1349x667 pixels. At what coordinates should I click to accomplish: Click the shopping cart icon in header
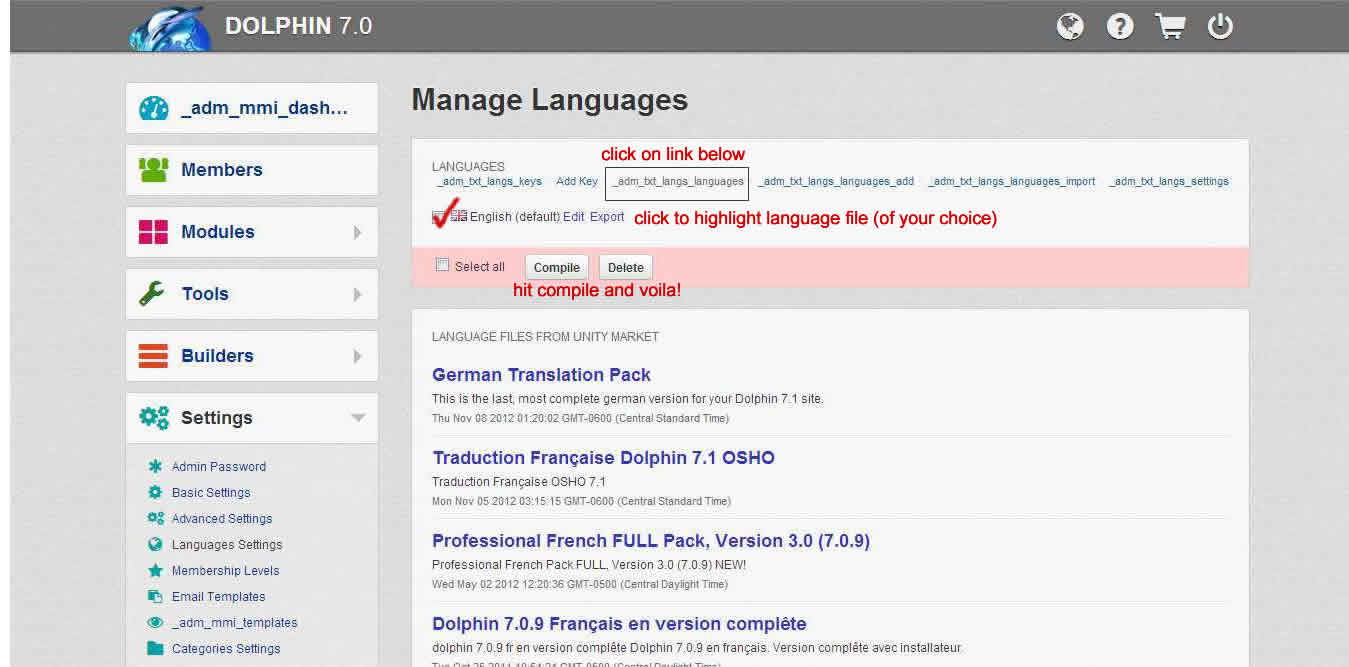[1170, 27]
